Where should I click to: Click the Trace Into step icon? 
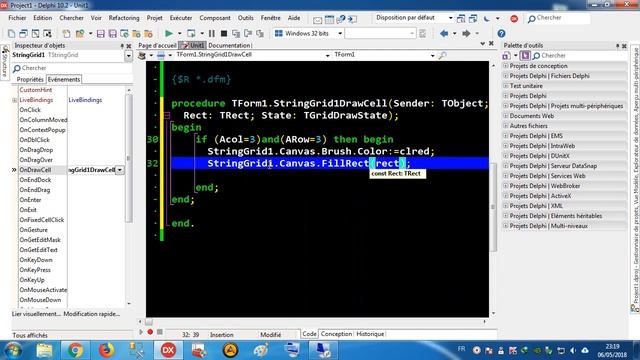coord(236,33)
